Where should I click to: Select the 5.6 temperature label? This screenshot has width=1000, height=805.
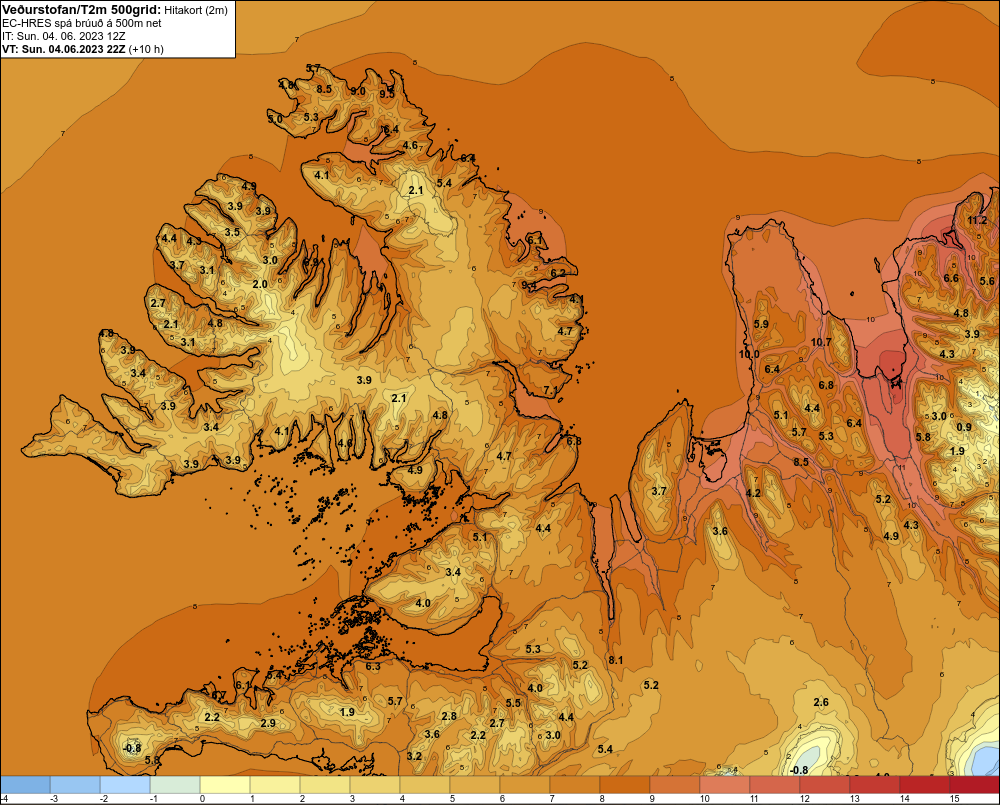[x=987, y=281]
